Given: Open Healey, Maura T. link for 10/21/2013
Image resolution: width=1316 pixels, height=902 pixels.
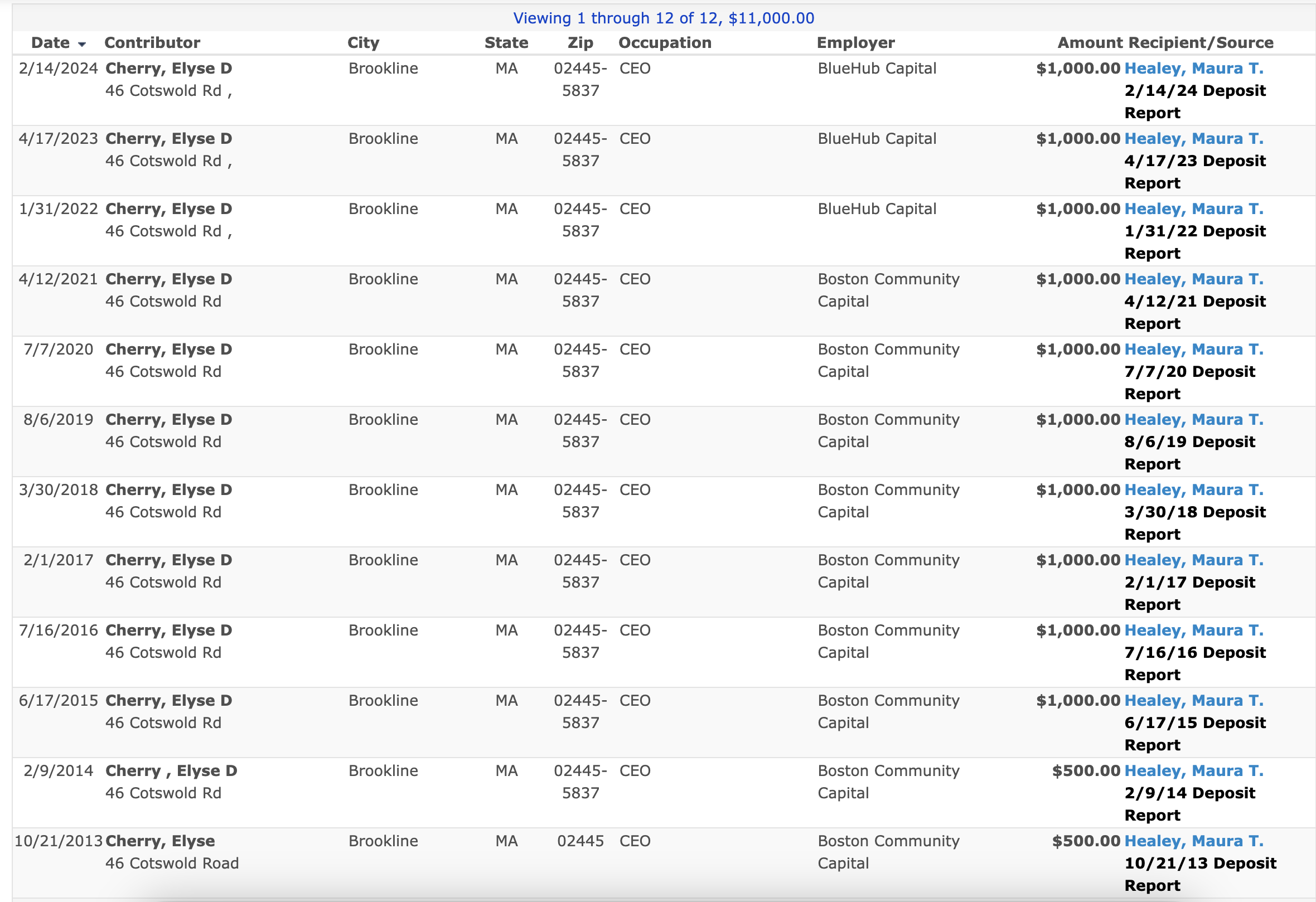Looking at the screenshot, I should [1194, 841].
